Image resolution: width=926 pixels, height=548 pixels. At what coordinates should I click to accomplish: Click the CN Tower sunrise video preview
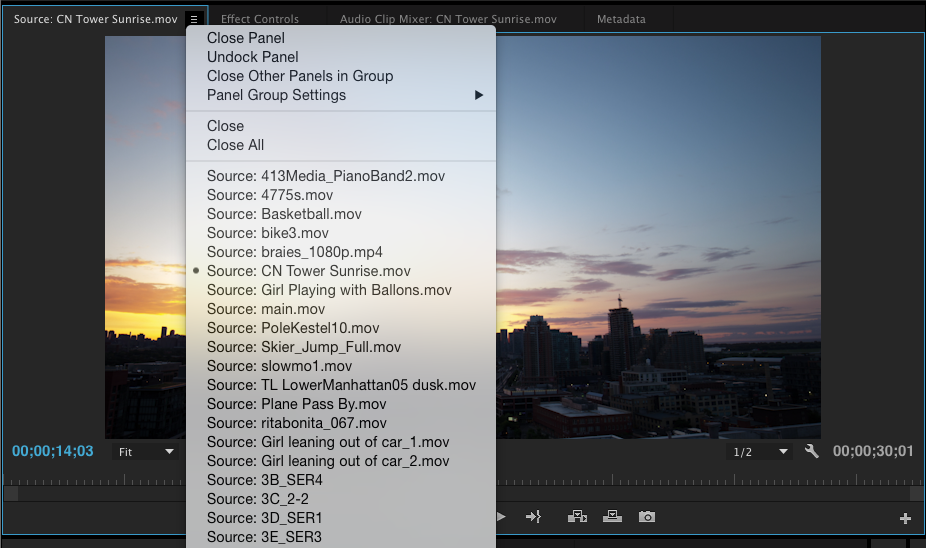tap(658, 237)
